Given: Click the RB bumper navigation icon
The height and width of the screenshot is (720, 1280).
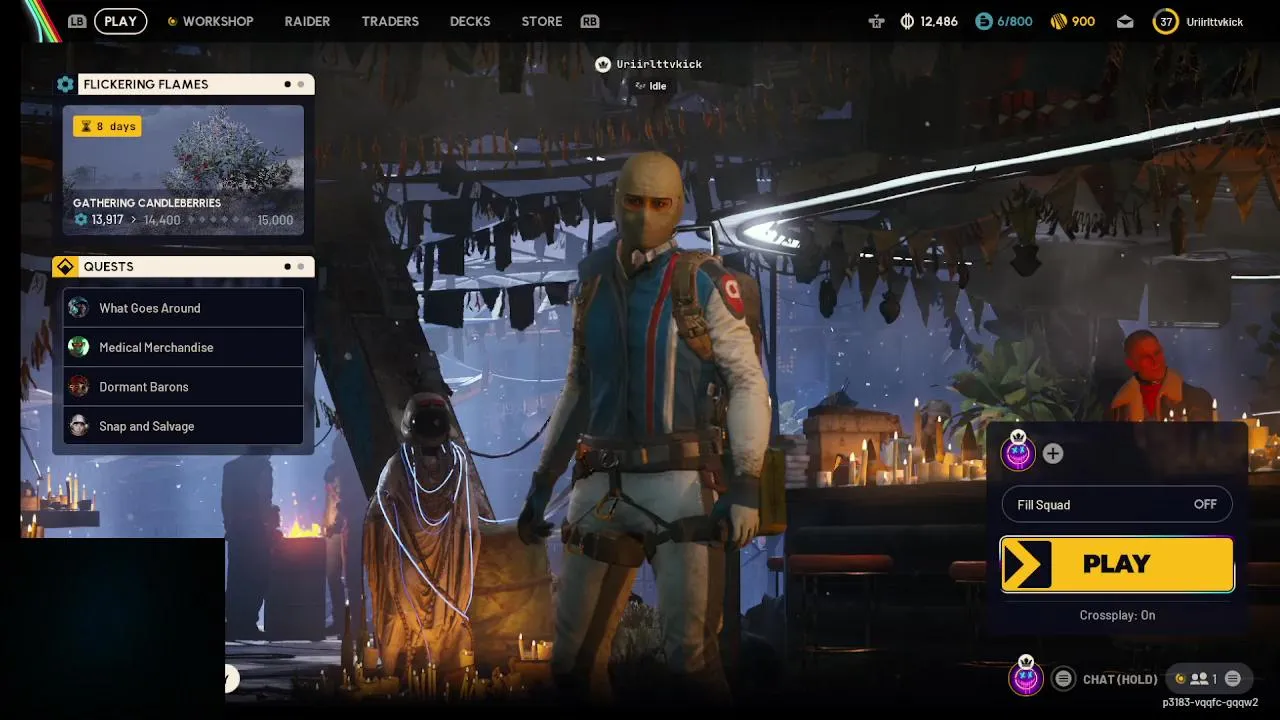Looking at the screenshot, I should [x=590, y=21].
